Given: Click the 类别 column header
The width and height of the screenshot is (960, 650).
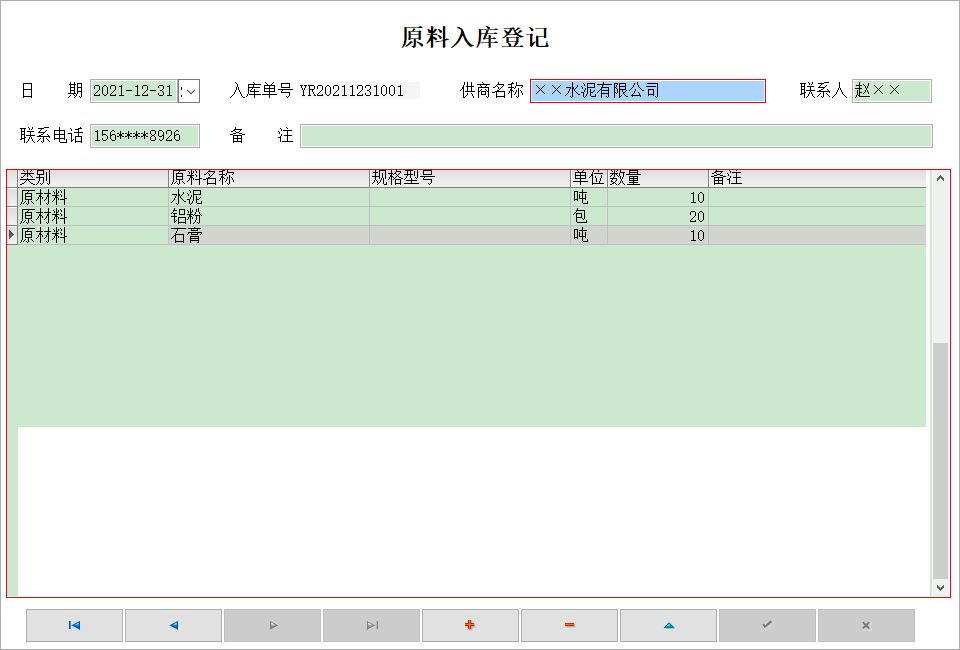Looking at the screenshot, I should pyautogui.click(x=93, y=178).
